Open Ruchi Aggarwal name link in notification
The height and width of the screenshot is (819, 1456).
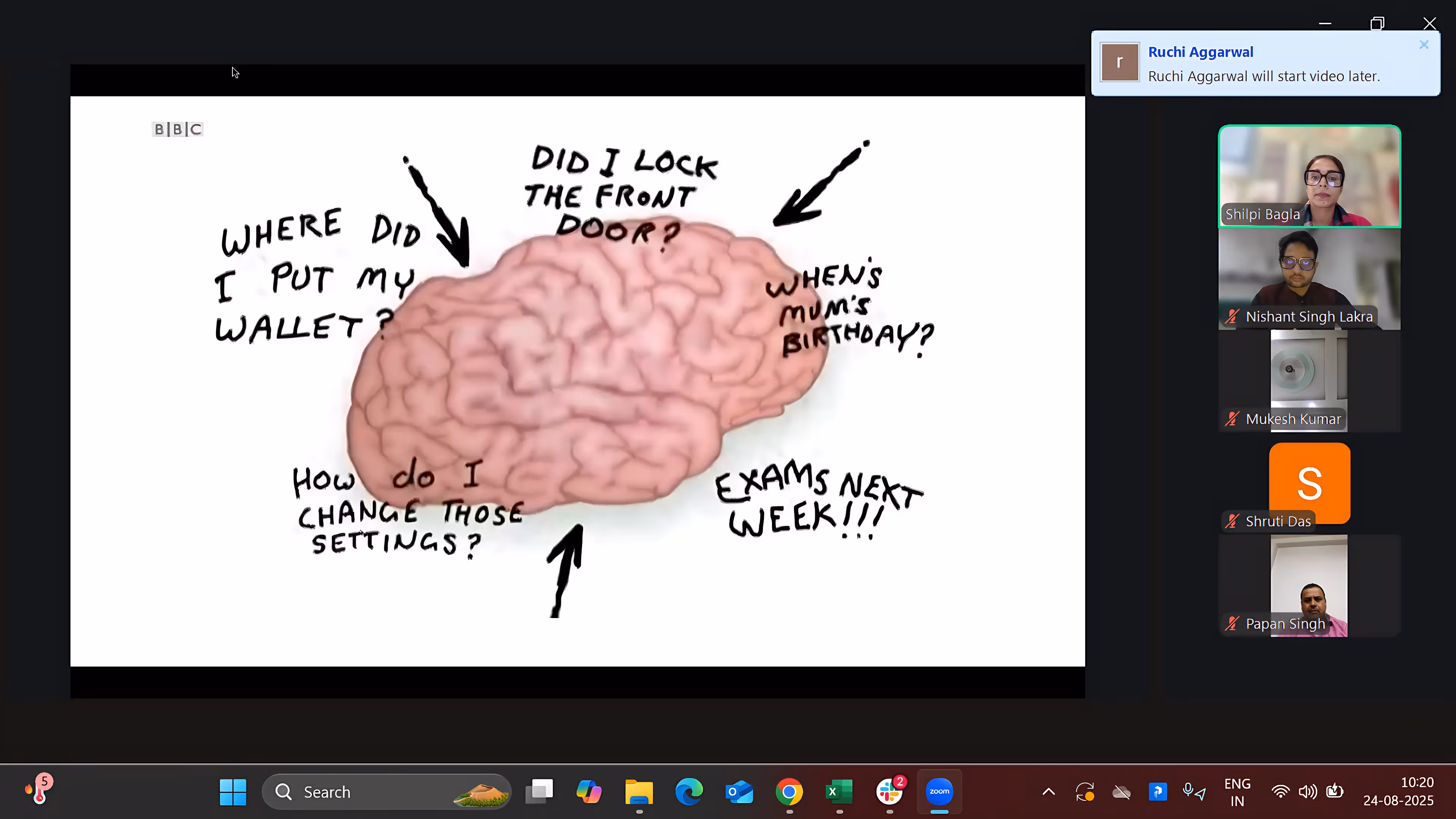pyautogui.click(x=1200, y=52)
